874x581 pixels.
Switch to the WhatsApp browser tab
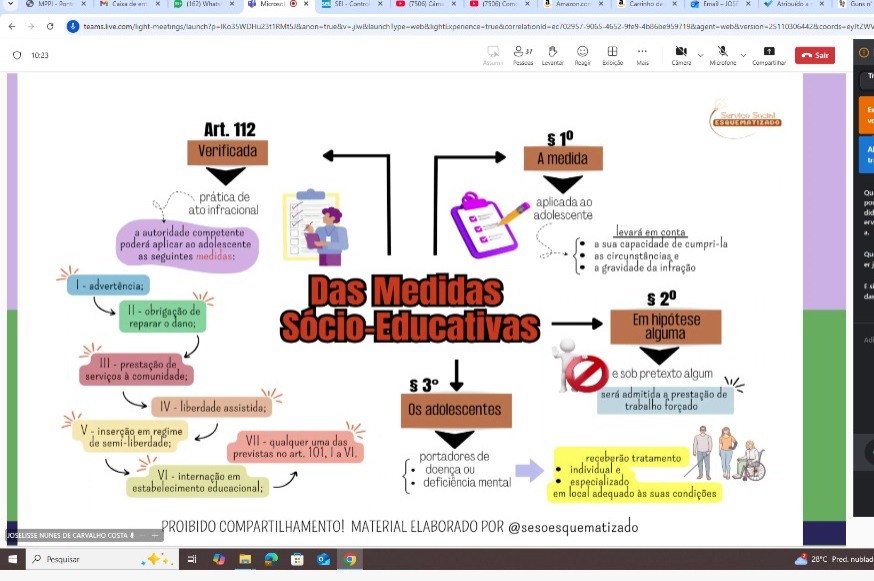[x=200, y=5]
